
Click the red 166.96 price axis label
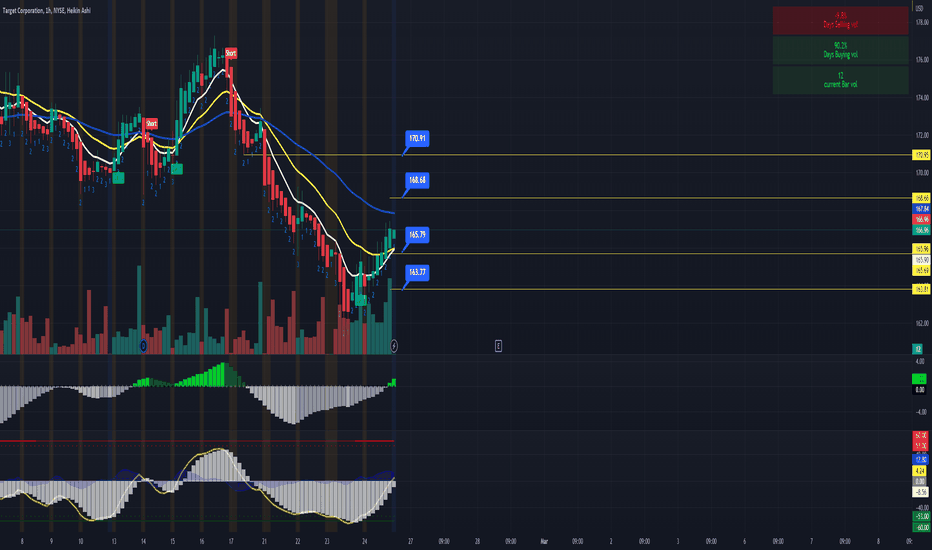click(921, 219)
